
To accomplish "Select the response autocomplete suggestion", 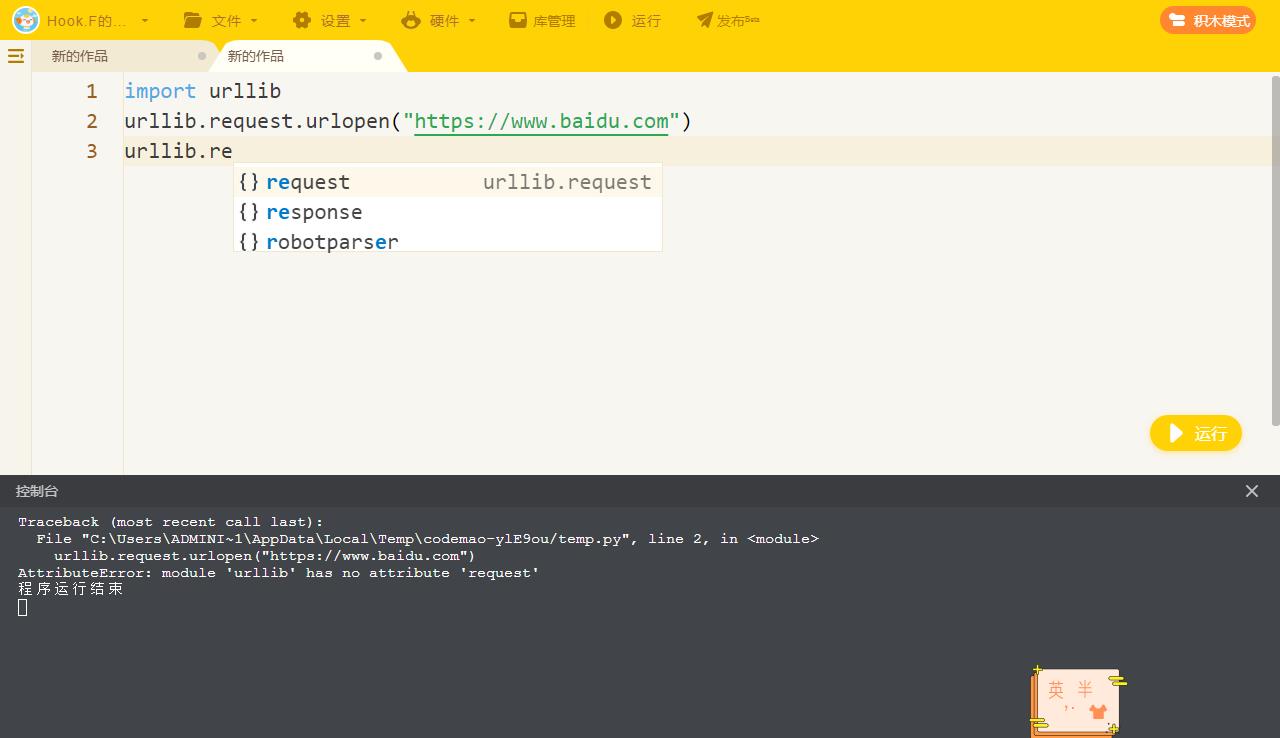I will point(448,212).
